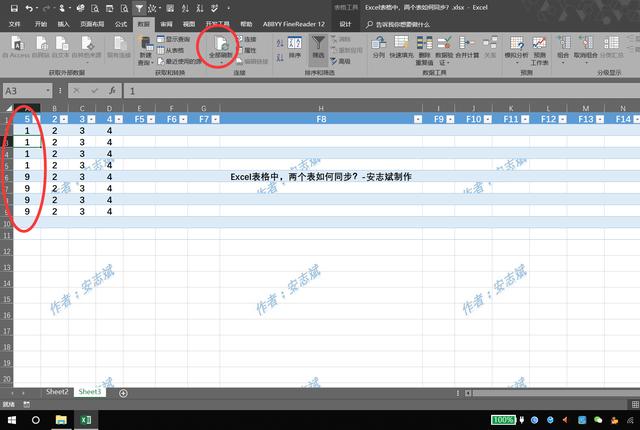Click From Table in Get & Transform
640x430 pixels.
pyautogui.click(x=171, y=51)
